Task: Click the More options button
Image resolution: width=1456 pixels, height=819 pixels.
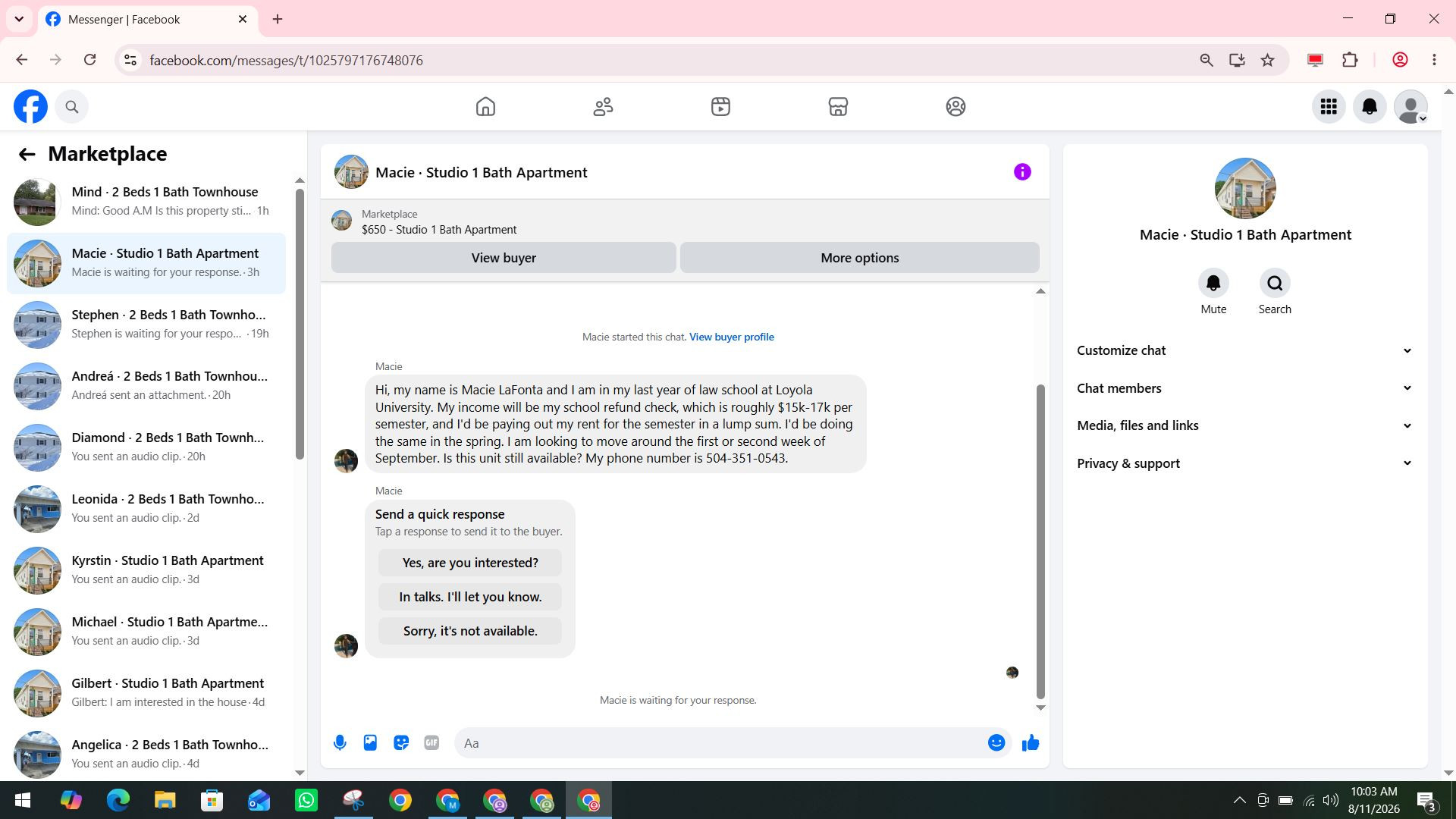Action: 860,258
